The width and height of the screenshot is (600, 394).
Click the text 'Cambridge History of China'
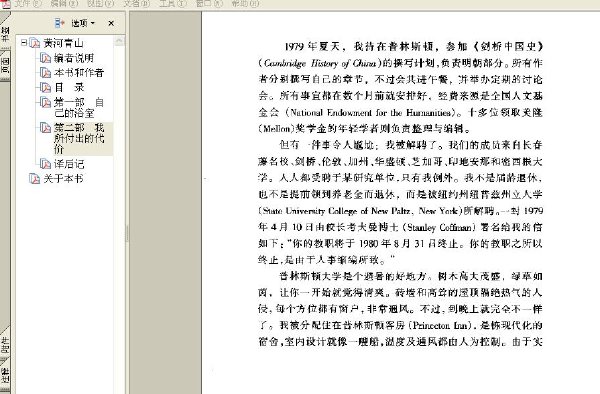[320, 63]
